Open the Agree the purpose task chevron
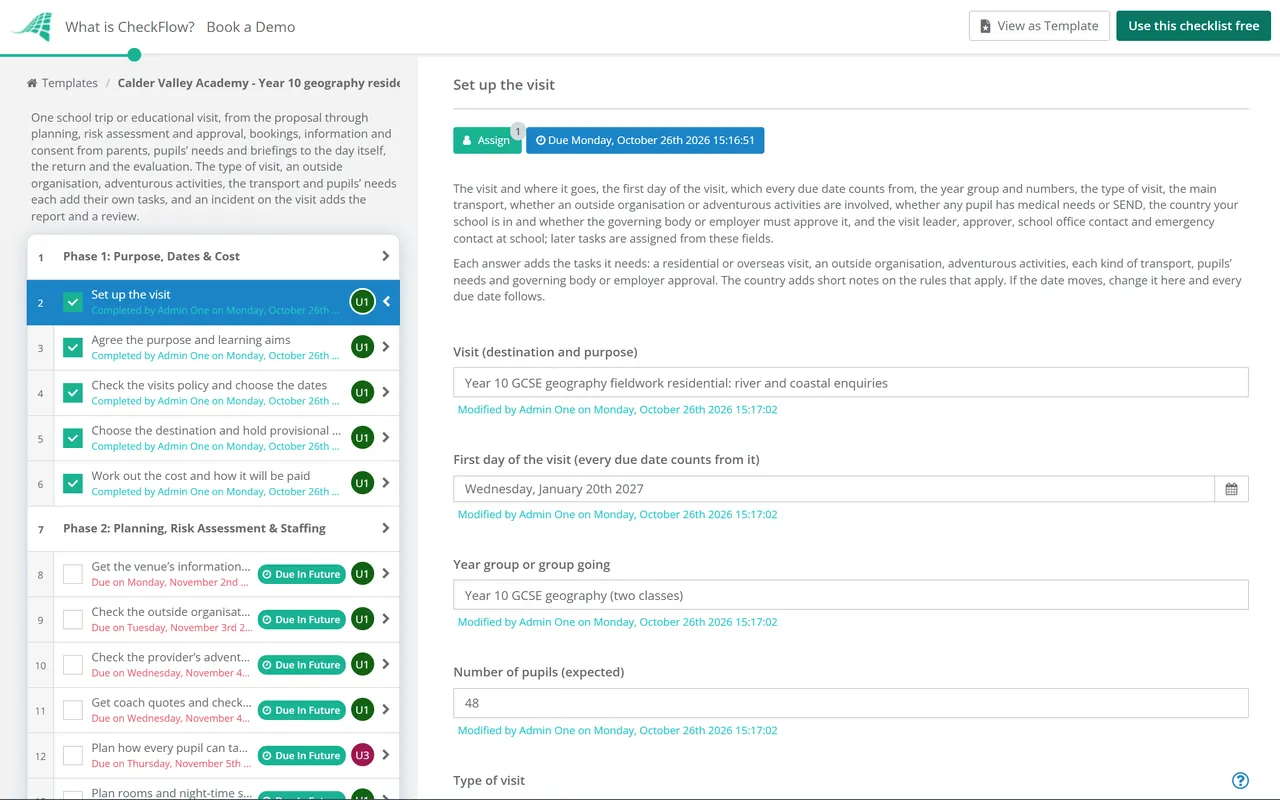Image resolution: width=1280 pixels, height=800 pixels. pyautogui.click(x=386, y=347)
